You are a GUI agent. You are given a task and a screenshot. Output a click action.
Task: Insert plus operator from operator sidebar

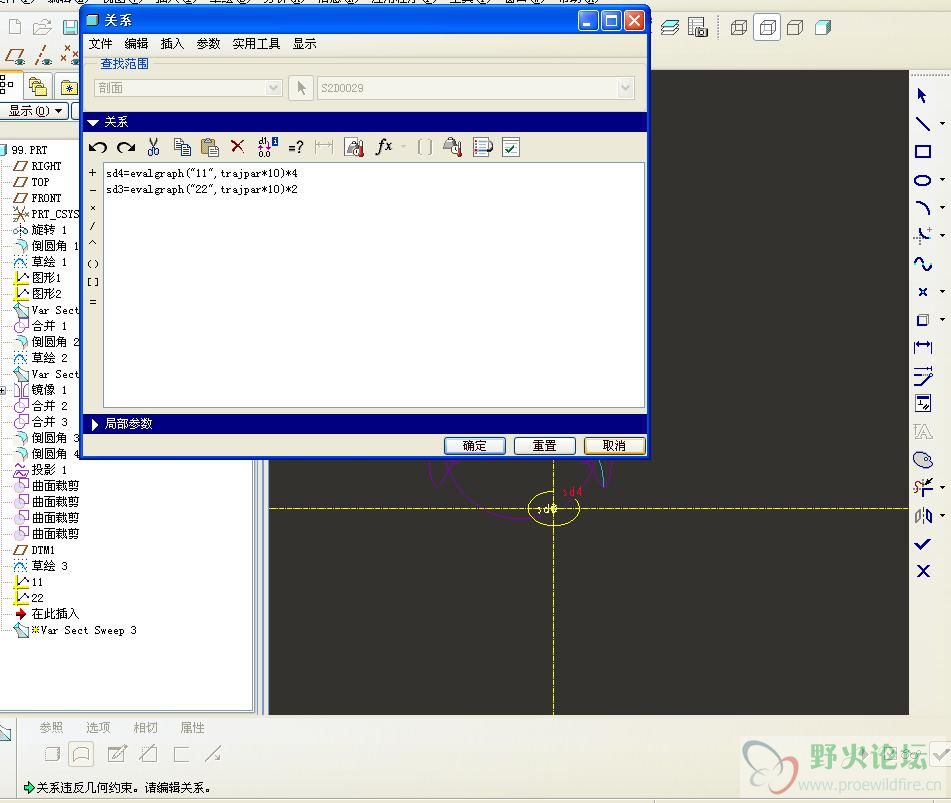tap(93, 173)
